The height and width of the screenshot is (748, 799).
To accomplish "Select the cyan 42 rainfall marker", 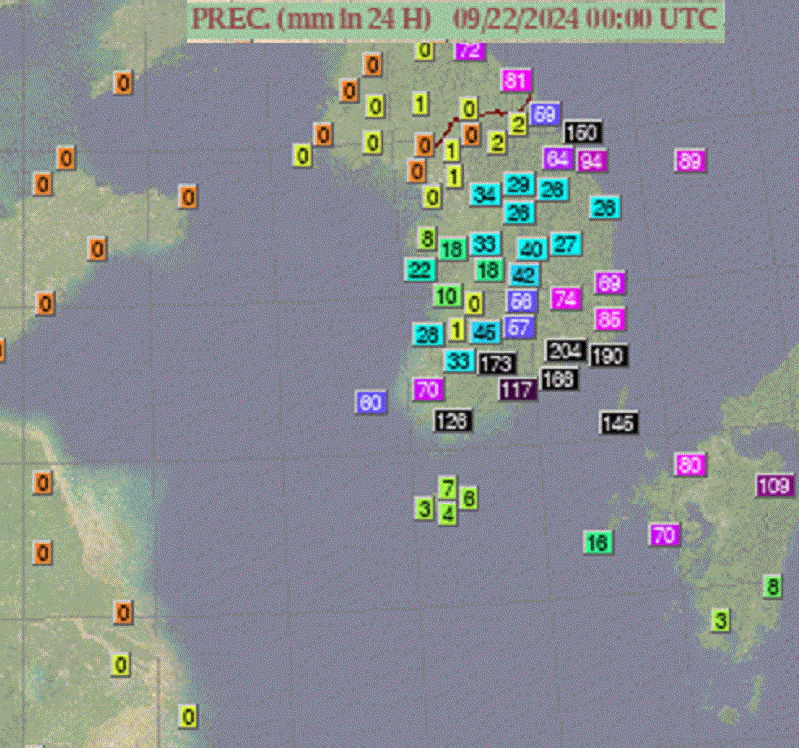I will coord(524,275).
